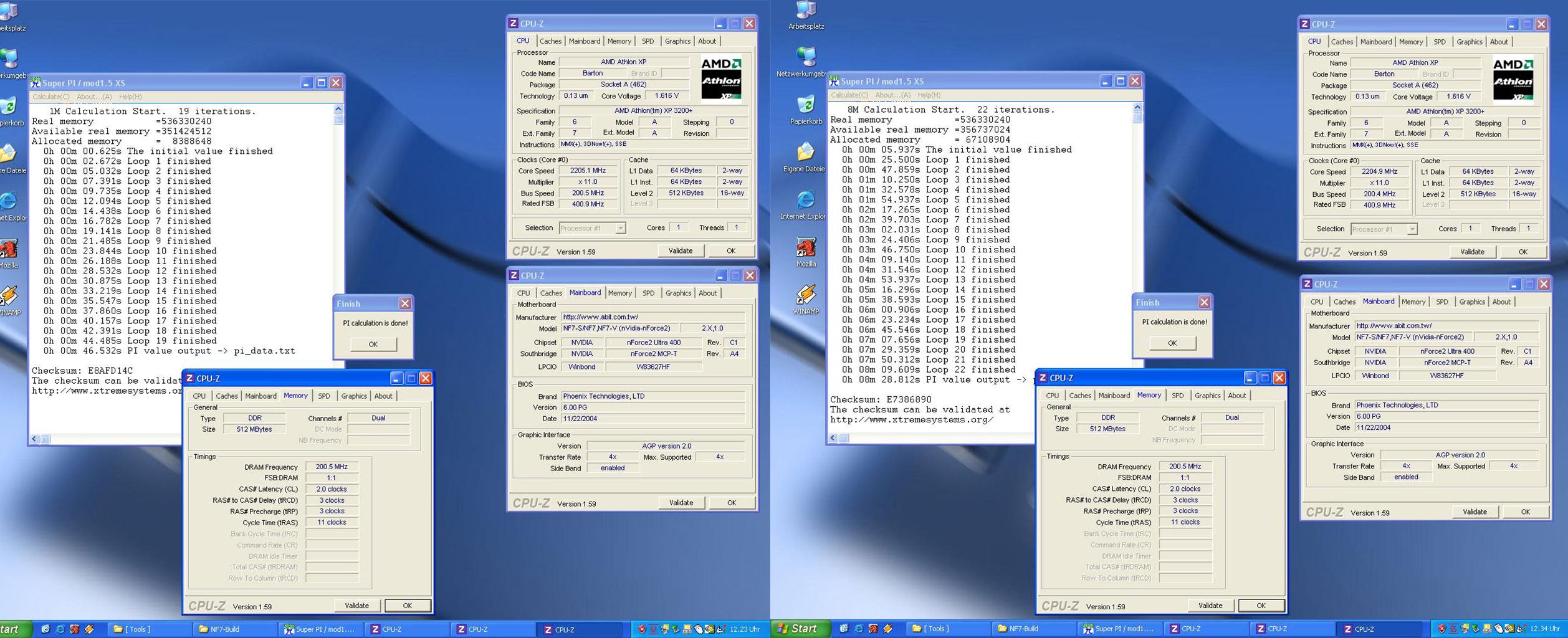Click clock showing 12.23 Uhr

tap(745, 629)
